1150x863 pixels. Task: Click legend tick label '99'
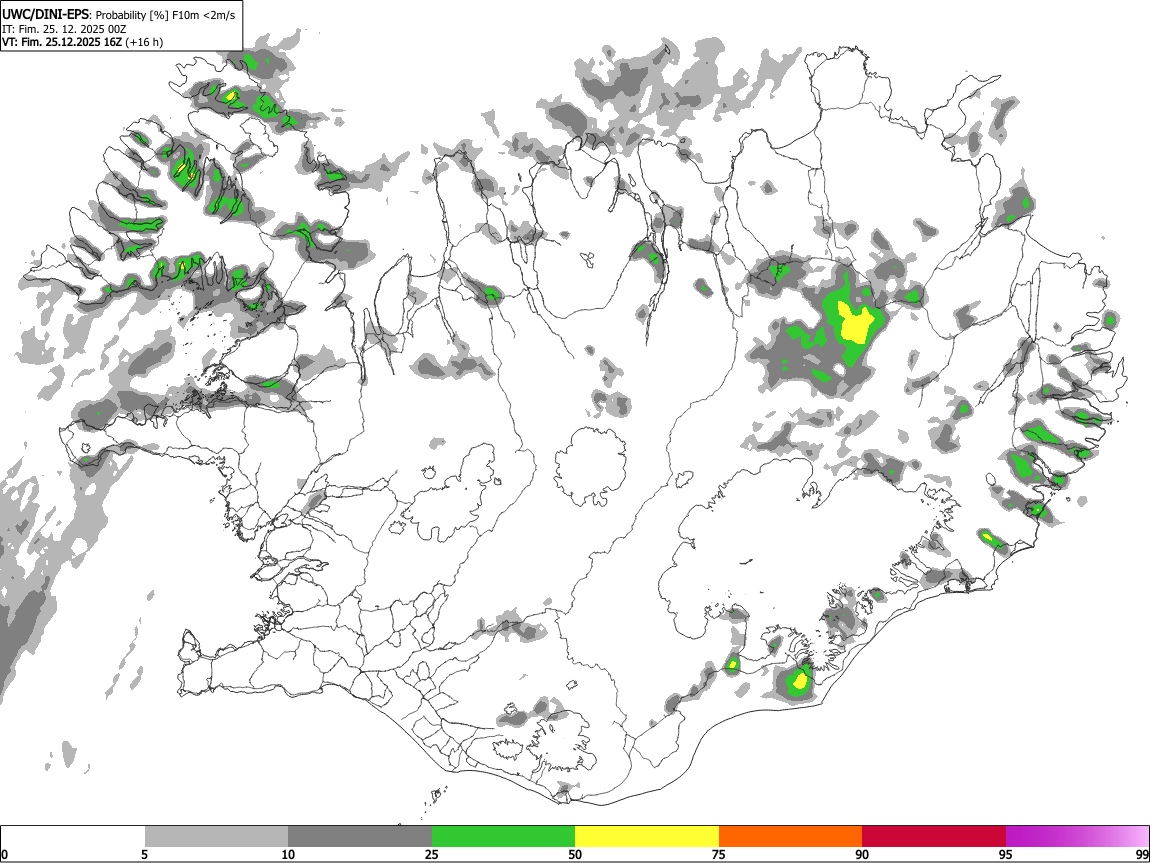[x=1142, y=854]
